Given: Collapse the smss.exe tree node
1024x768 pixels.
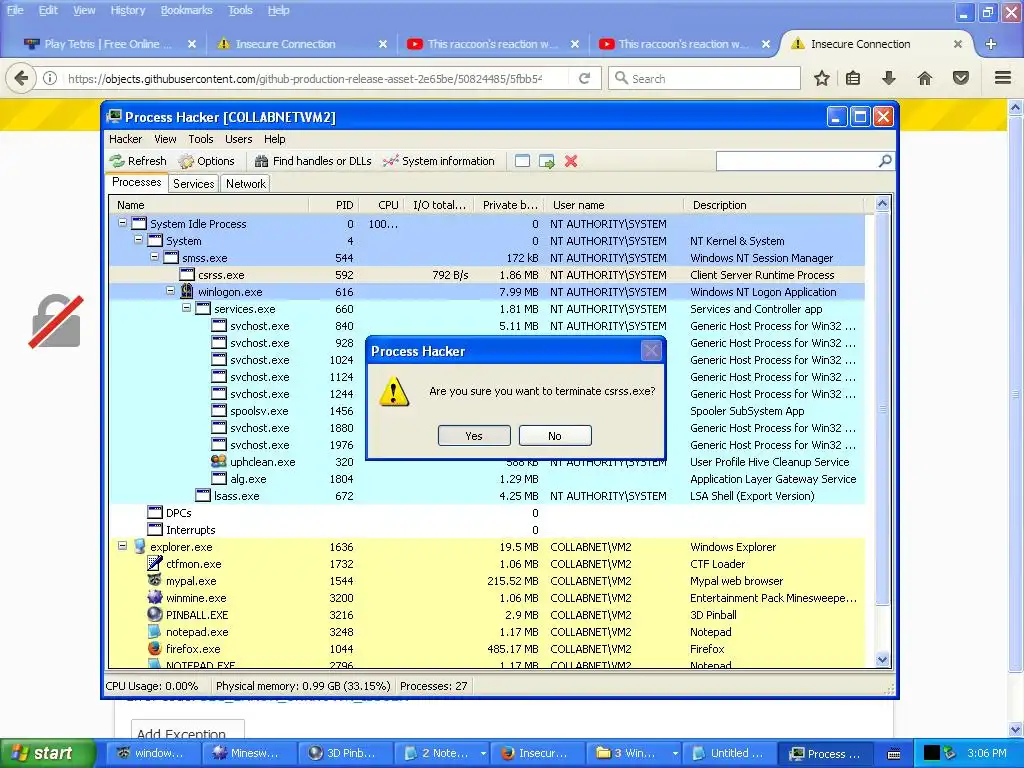Looking at the screenshot, I should tap(155, 257).
